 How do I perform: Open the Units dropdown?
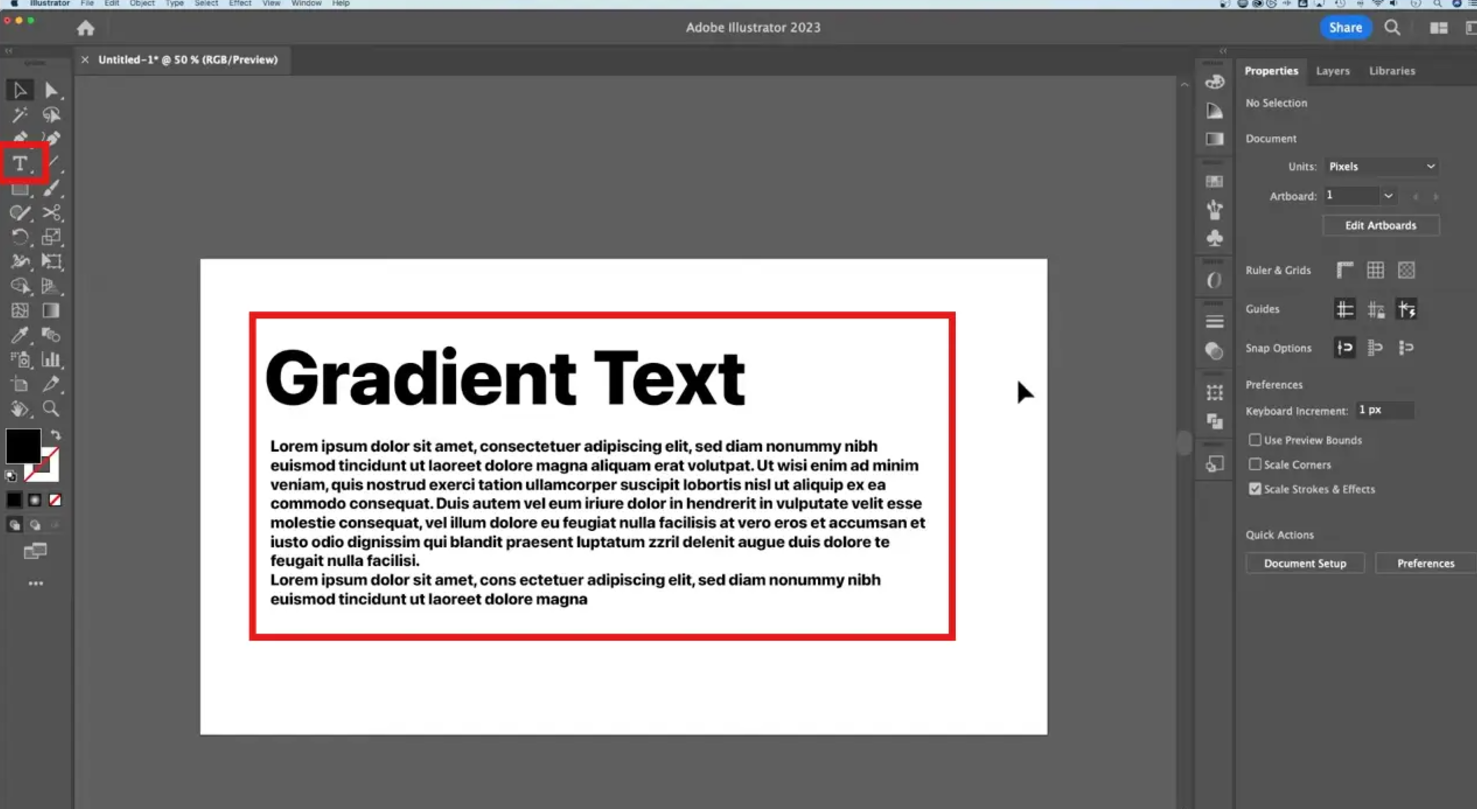1381,166
